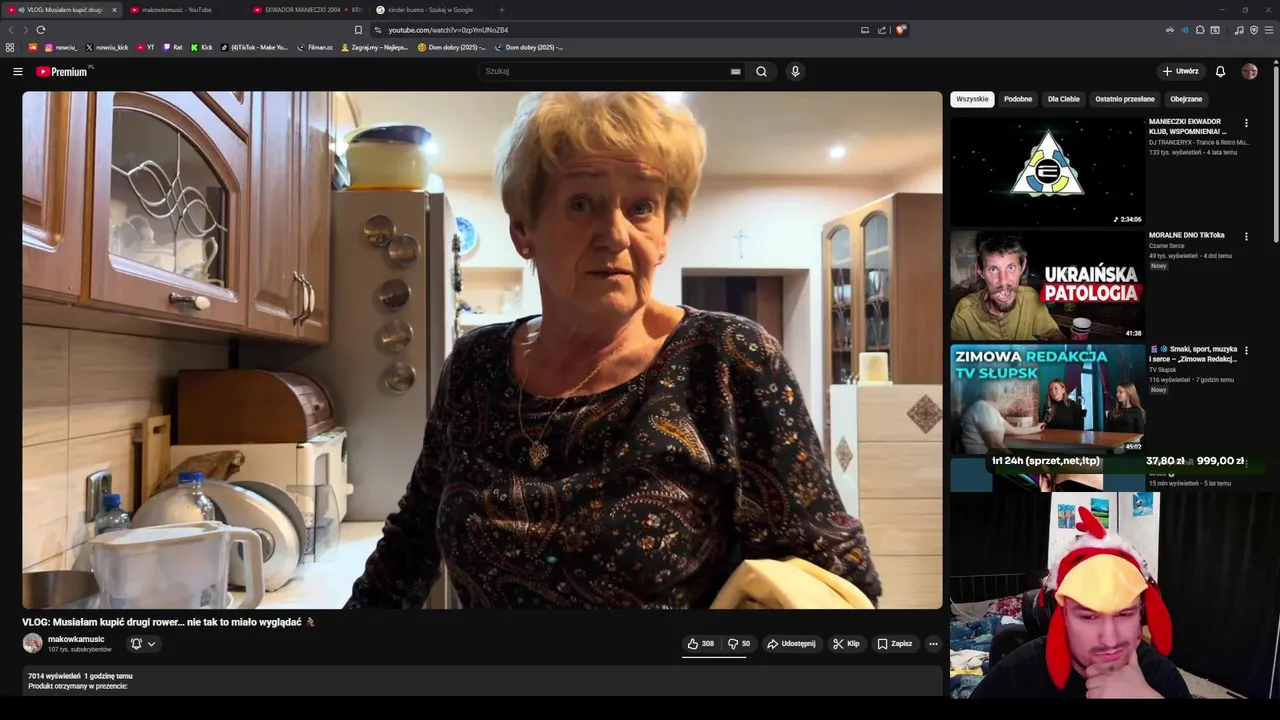
Task: Select the Dla Ciebie filter chip
Action: coord(1064,99)
